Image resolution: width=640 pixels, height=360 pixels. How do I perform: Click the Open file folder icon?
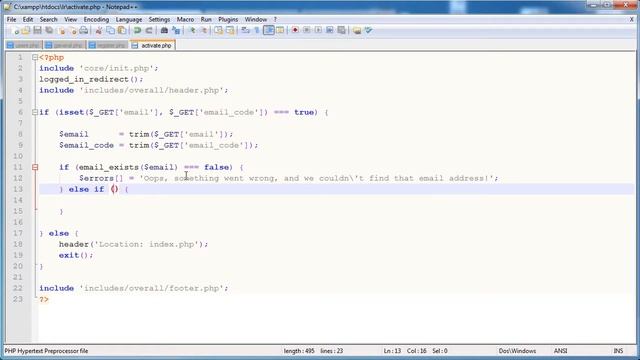pyautogui.click(x=26, y=31)
